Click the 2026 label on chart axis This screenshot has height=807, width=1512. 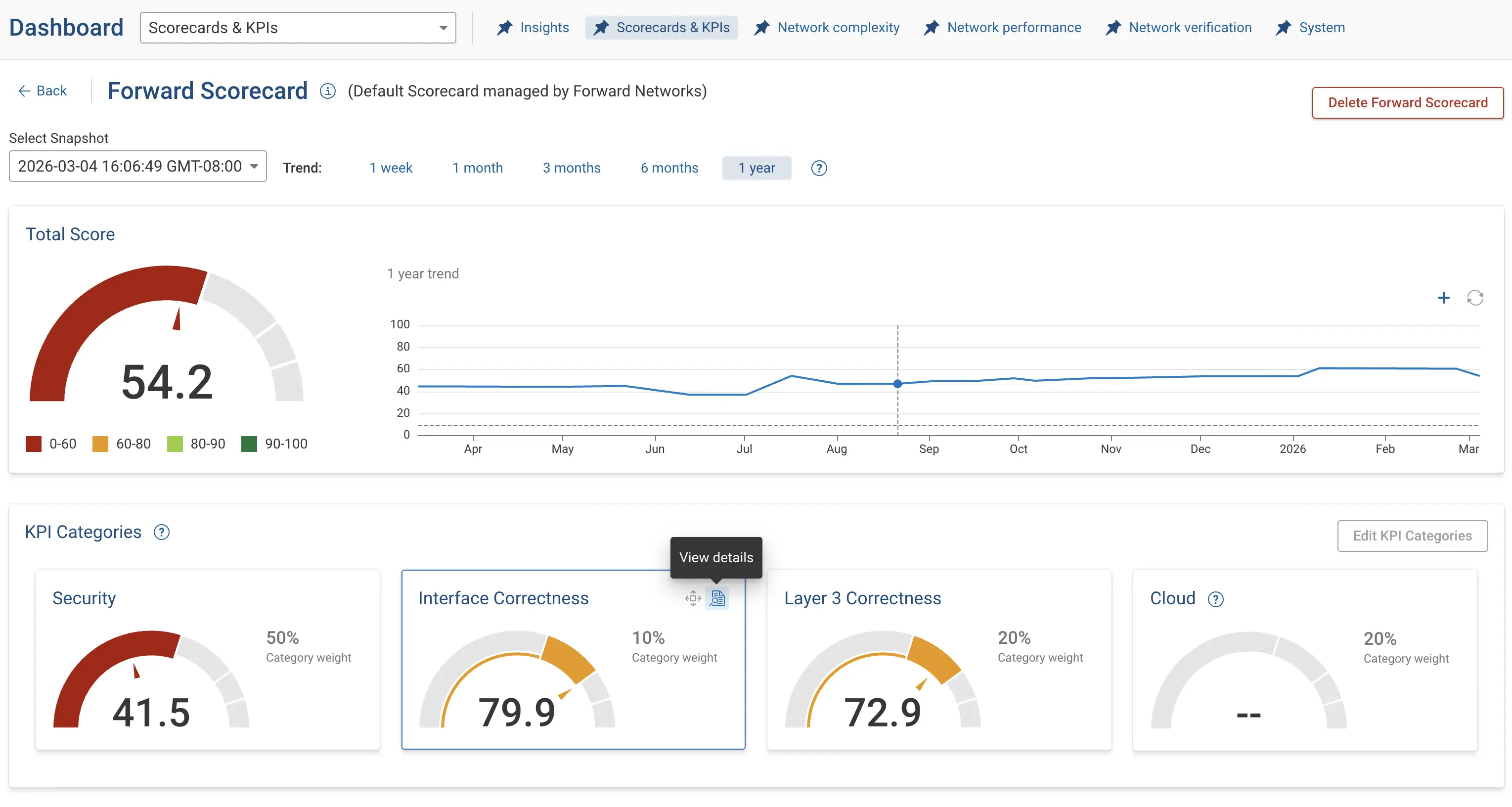tap(1292, 449)
